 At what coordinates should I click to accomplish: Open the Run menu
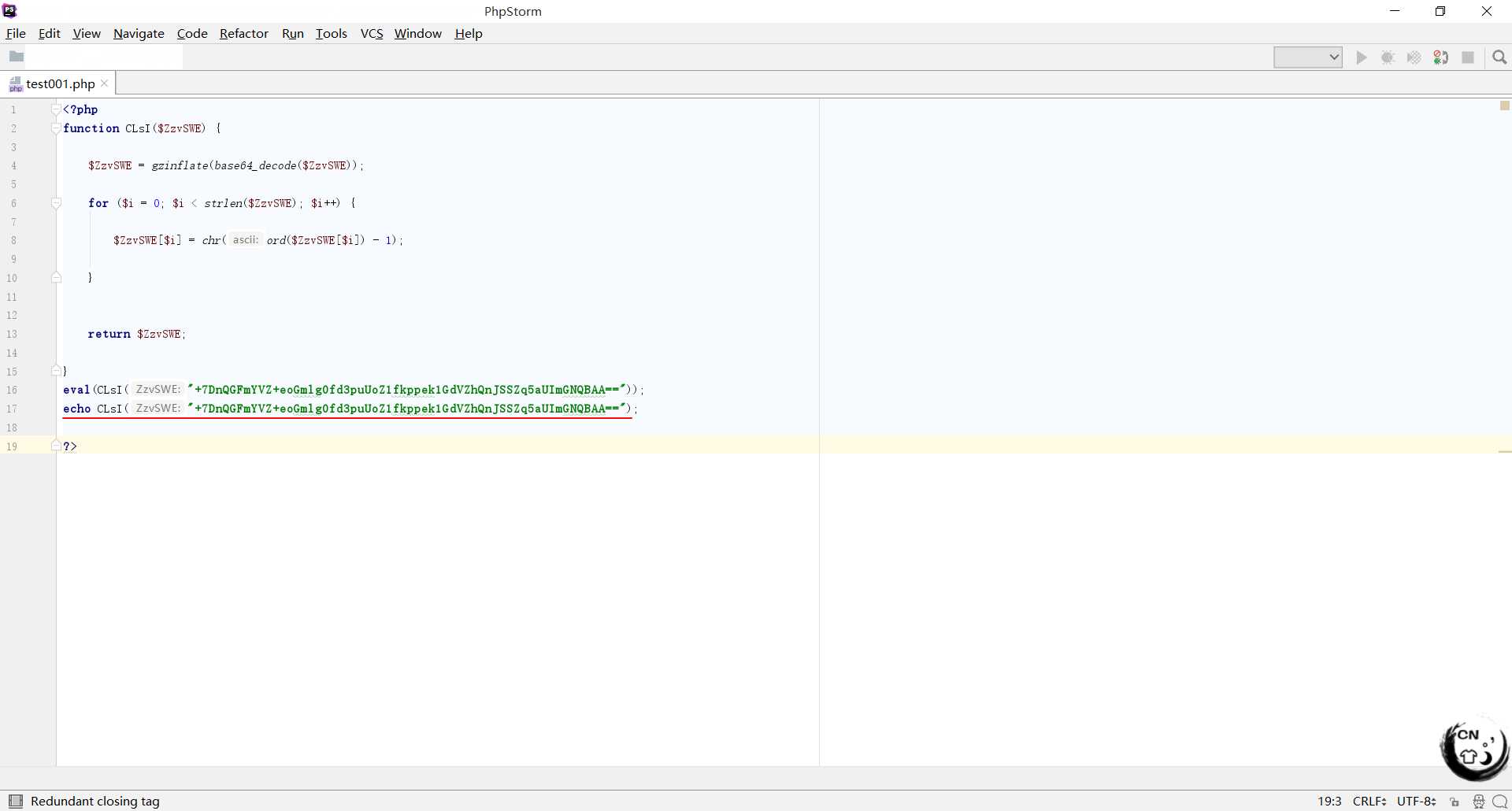pos(293,33)
